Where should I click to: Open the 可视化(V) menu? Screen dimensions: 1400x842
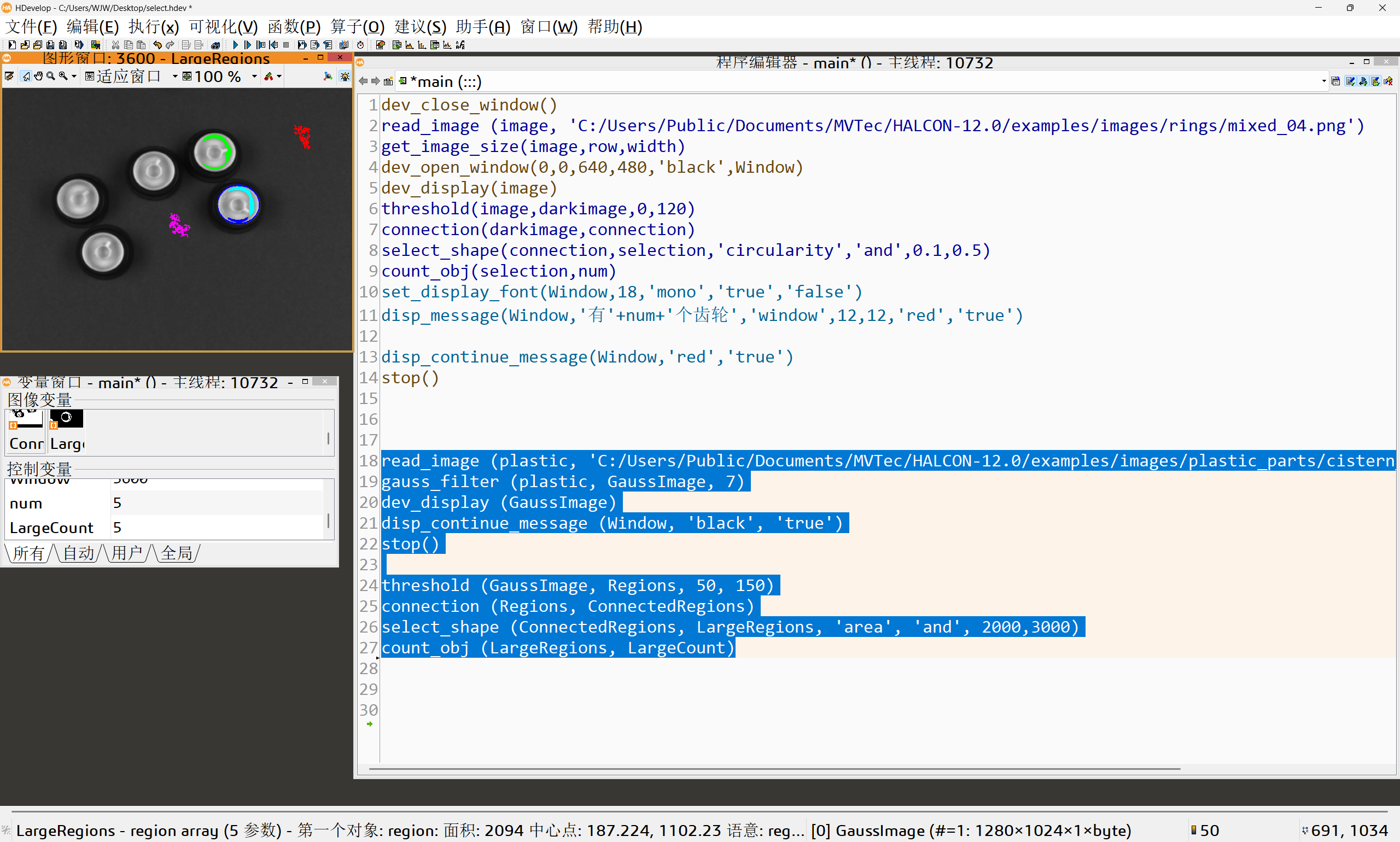tap(223, 27)
